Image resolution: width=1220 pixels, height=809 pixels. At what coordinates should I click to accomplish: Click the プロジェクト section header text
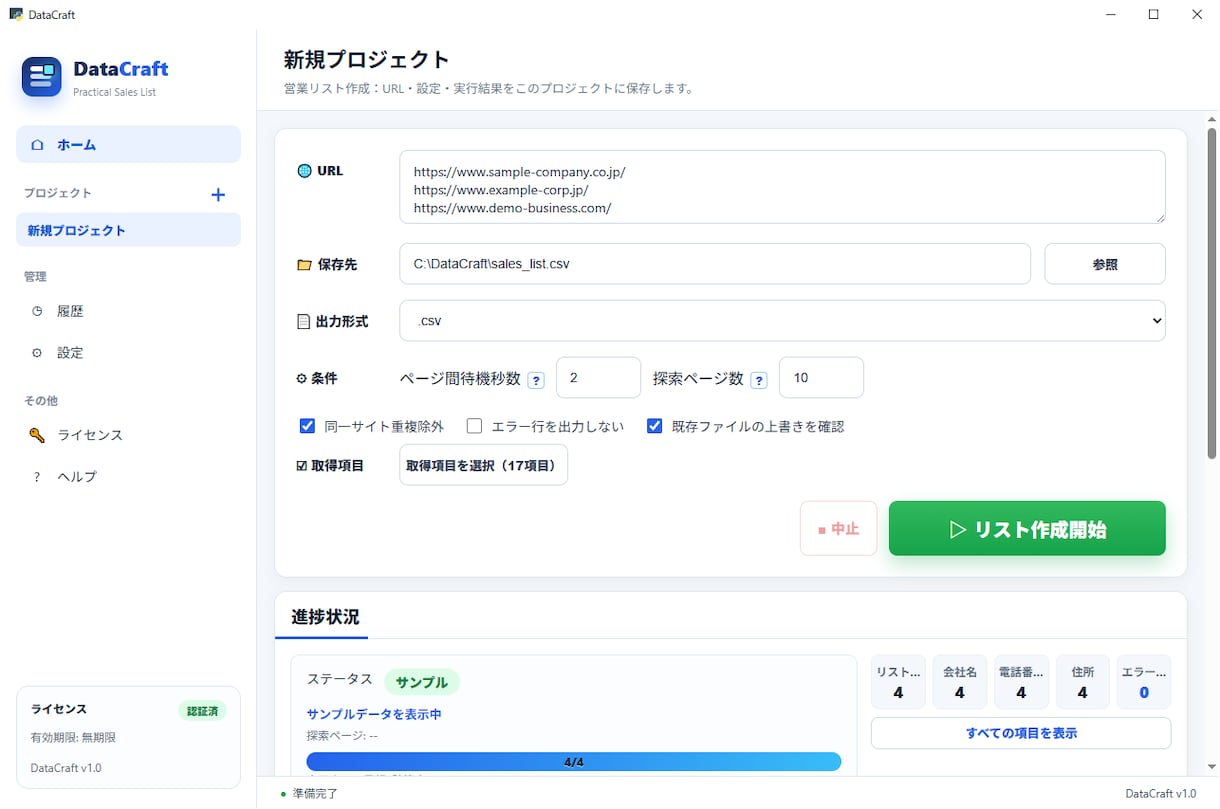click(x=58, y=193)
